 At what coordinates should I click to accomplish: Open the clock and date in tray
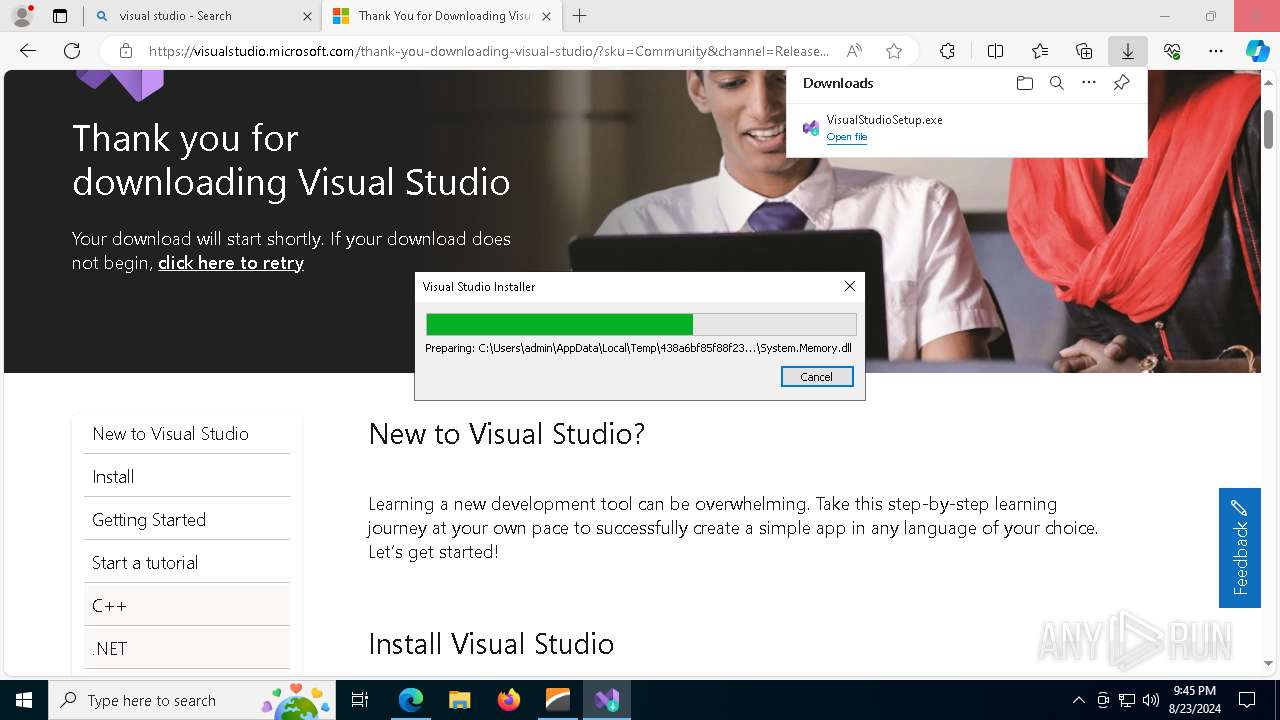[1194, 700]
